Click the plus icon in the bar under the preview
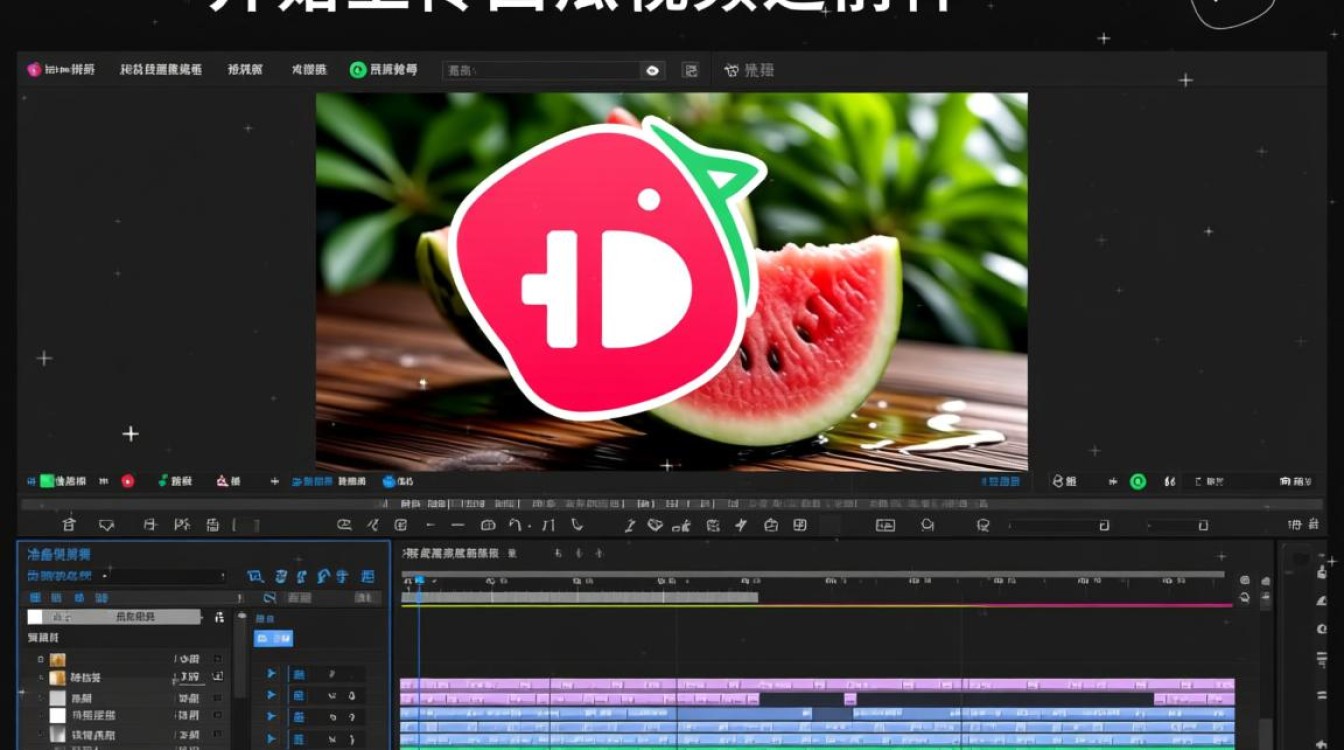Image resolution: width=1344 pixels, height=750 pixels. [274, 481]
